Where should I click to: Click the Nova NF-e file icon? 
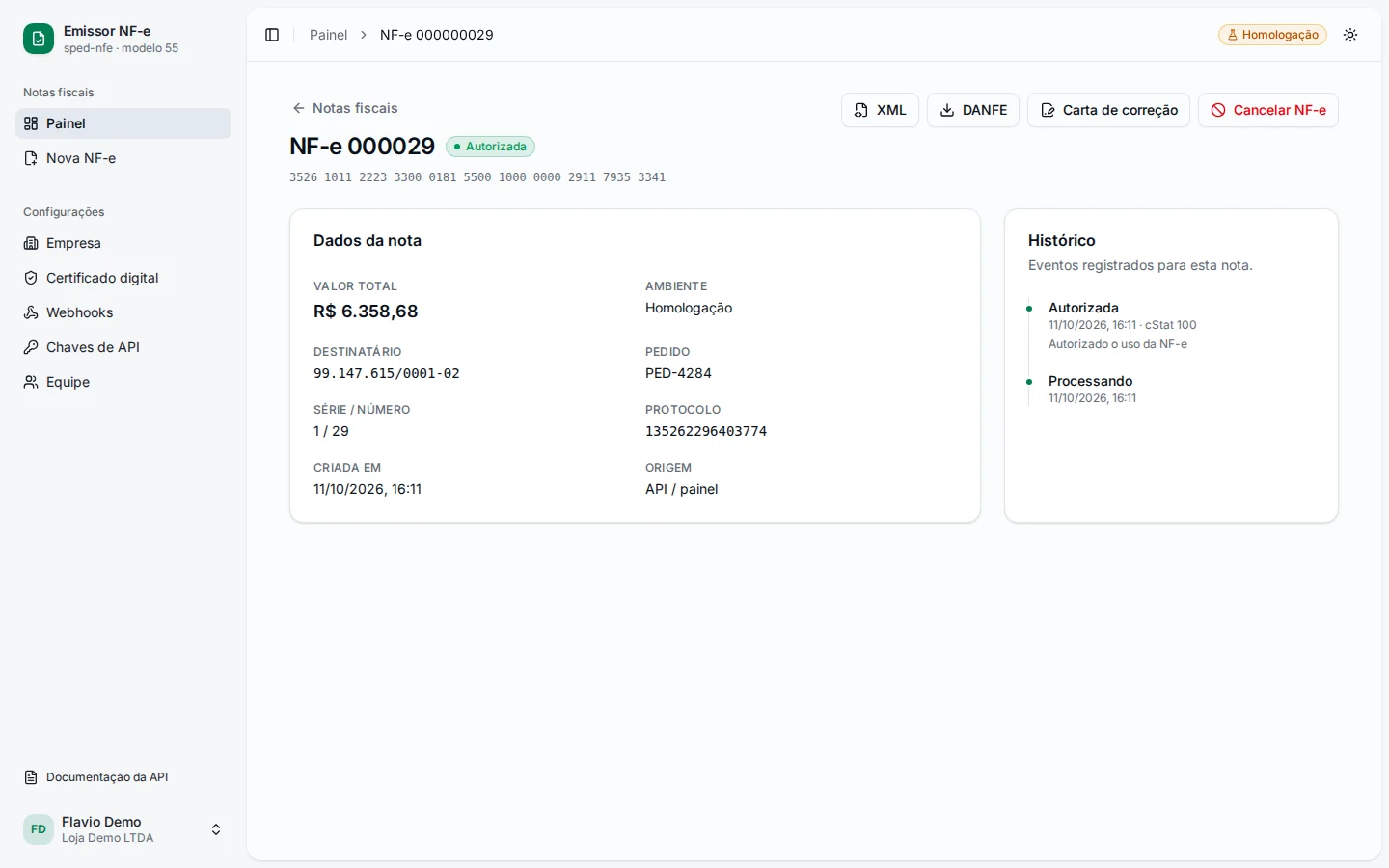31,158
